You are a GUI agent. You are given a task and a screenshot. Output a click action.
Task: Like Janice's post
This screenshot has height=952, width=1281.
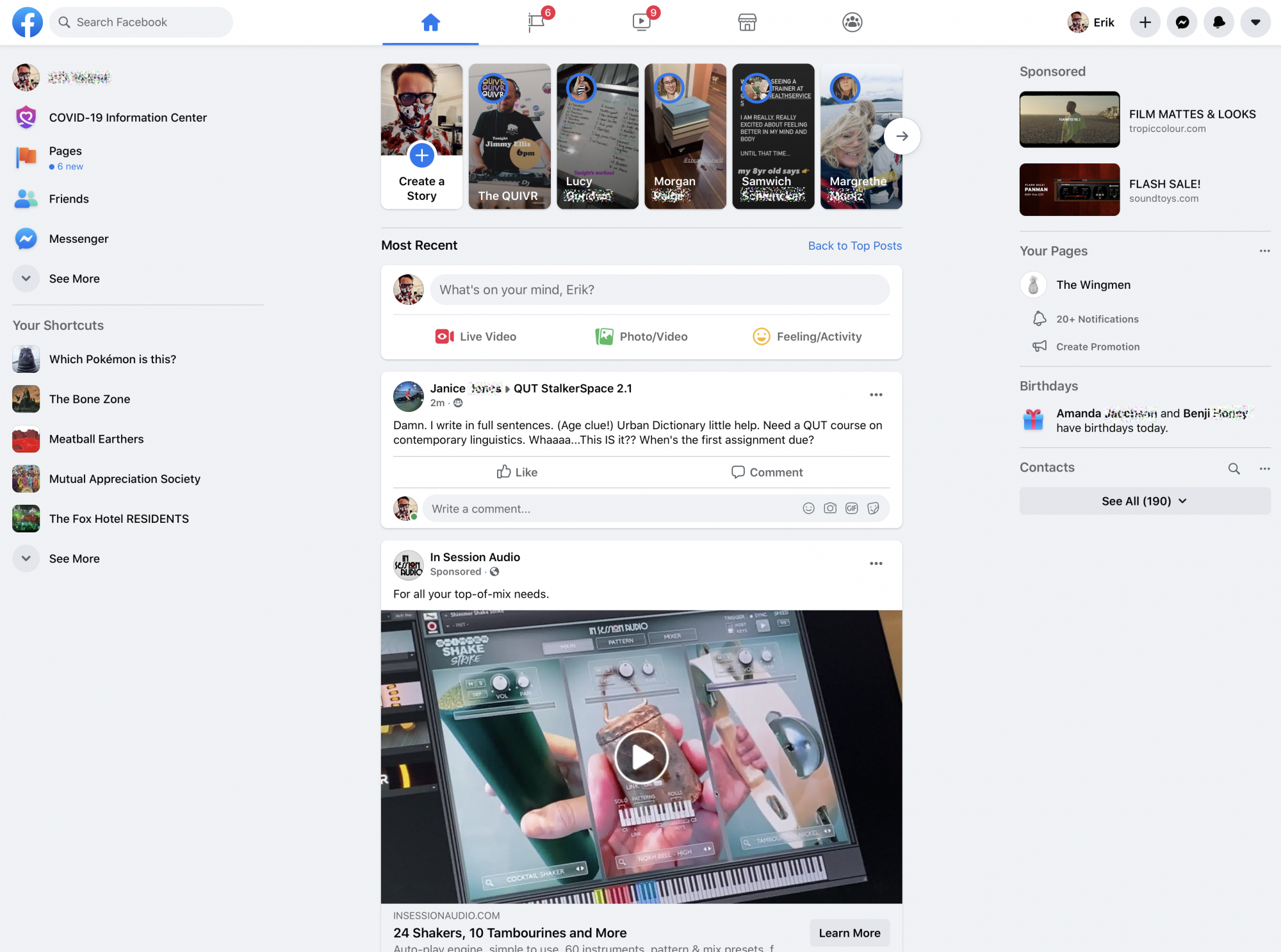pyautogui.click(x=517, y=472)
